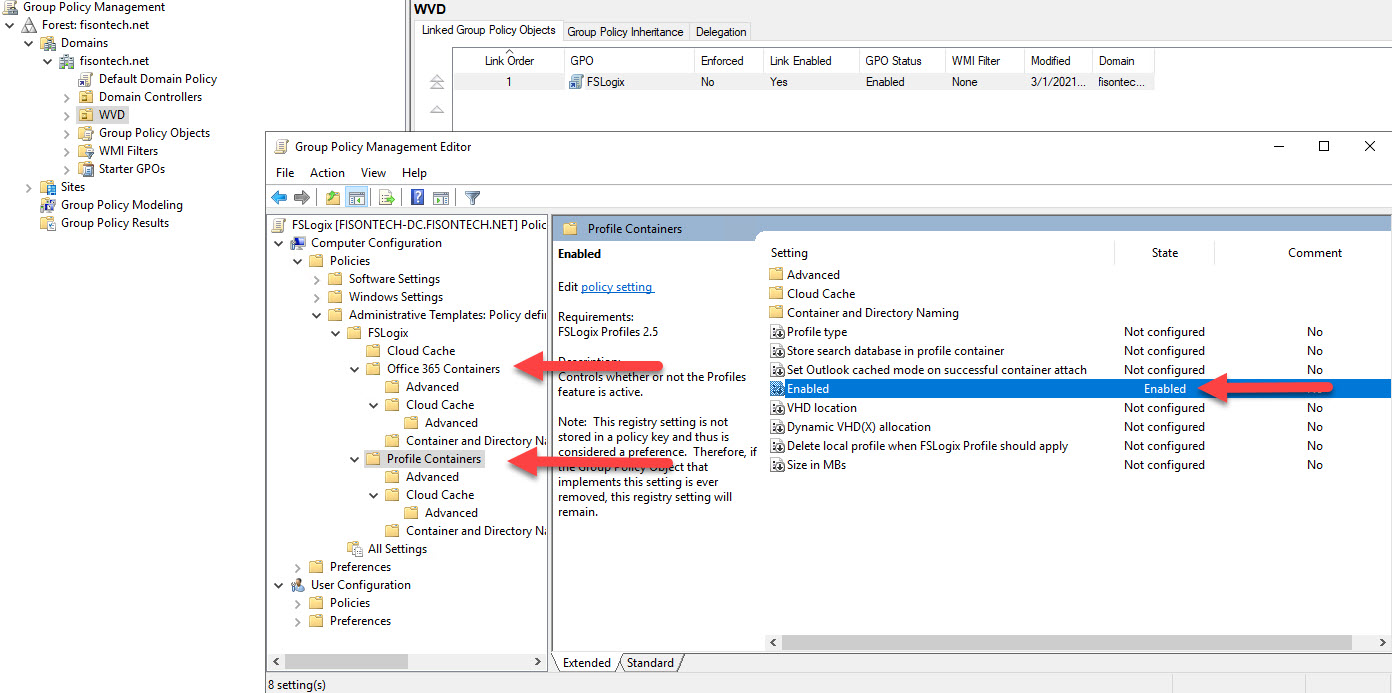Viewport: 1392px width, 693px height.
Task: Collapse the Domains node
Action: pos(29,43)
